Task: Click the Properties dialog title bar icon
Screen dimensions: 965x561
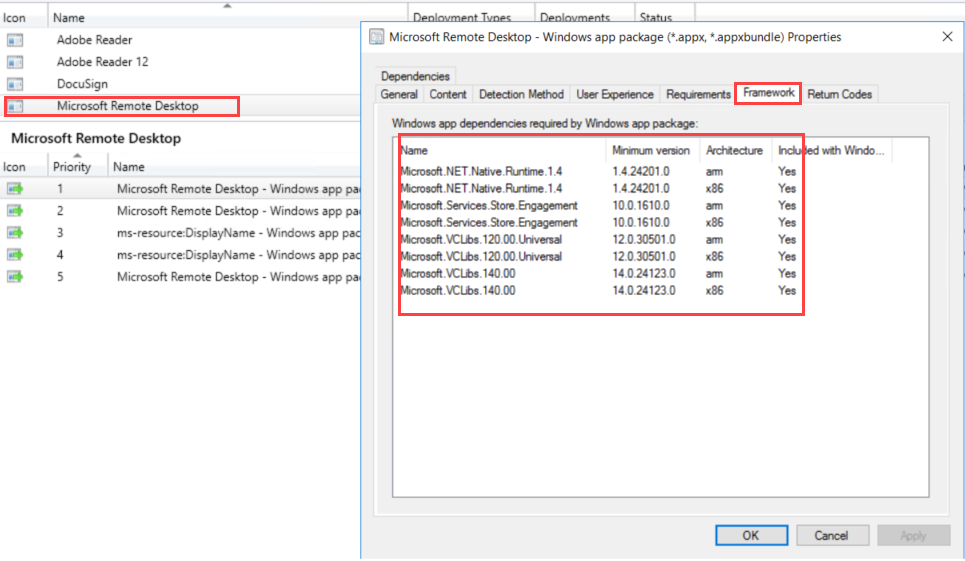Action: point(376,37)
